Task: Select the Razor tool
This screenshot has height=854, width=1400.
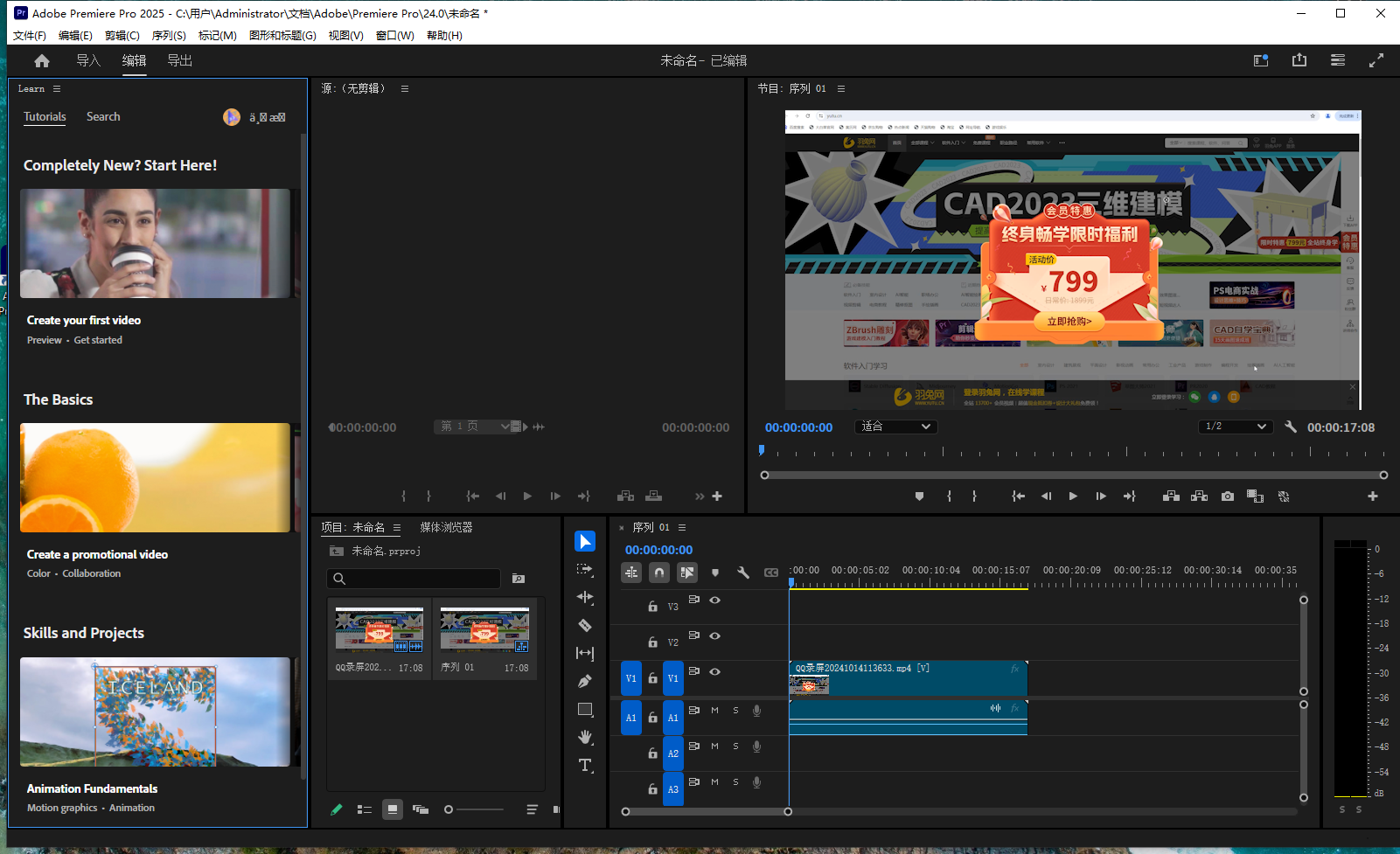Action: (585, 626)
